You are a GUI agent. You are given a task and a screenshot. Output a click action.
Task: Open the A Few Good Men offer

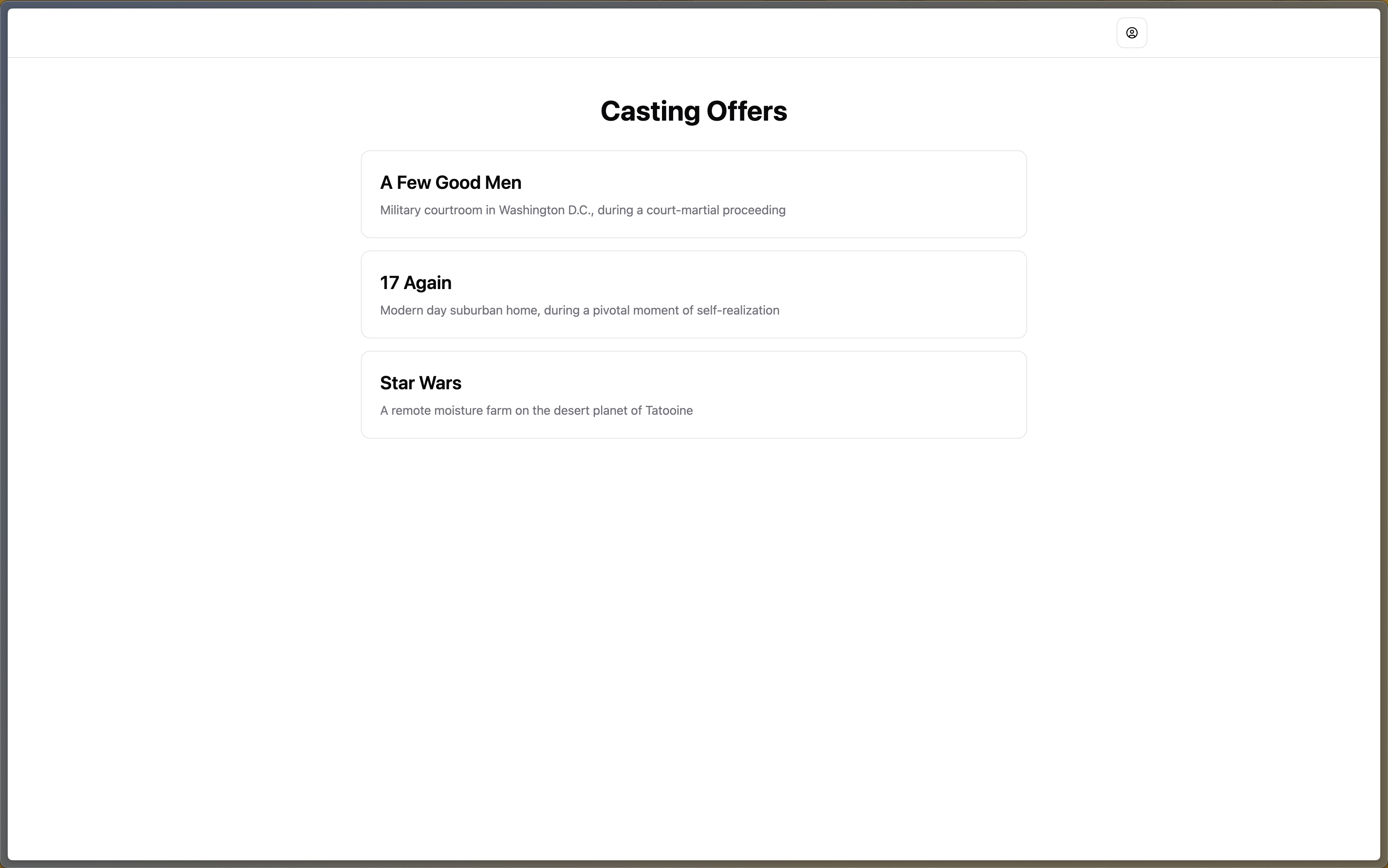click(693, 194)
